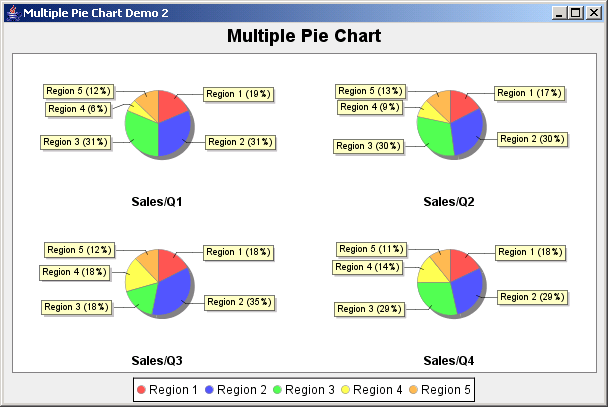Click the Region 5 (11%) label
This screenshot has width=608, height=407.
pyautogui.click(x=370, y=249)
